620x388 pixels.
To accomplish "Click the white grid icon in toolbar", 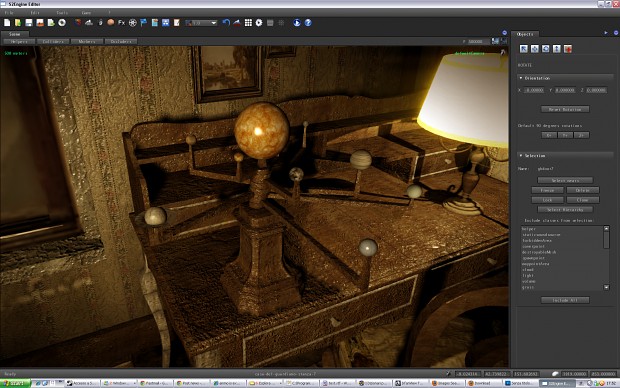I will (x=248, y=23).
